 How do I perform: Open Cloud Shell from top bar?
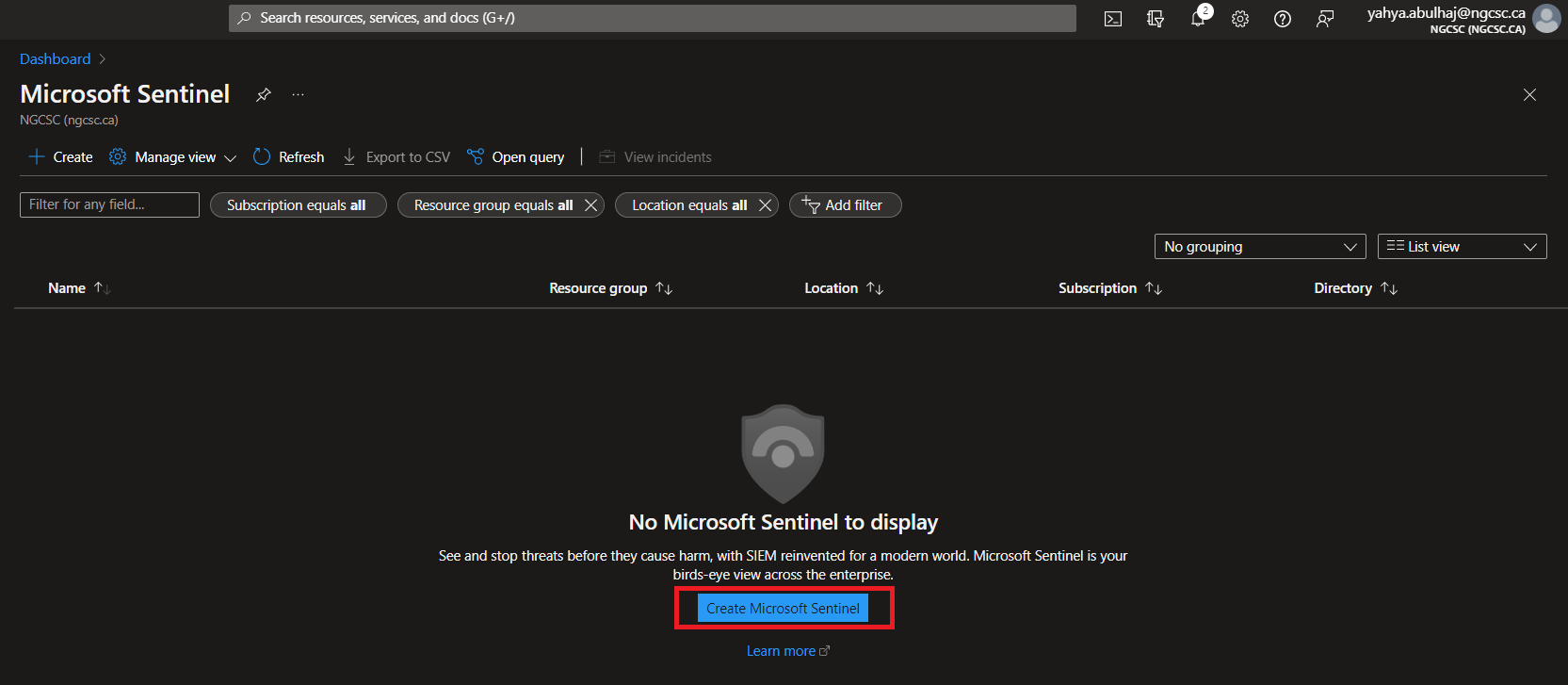click(1113, 19)
